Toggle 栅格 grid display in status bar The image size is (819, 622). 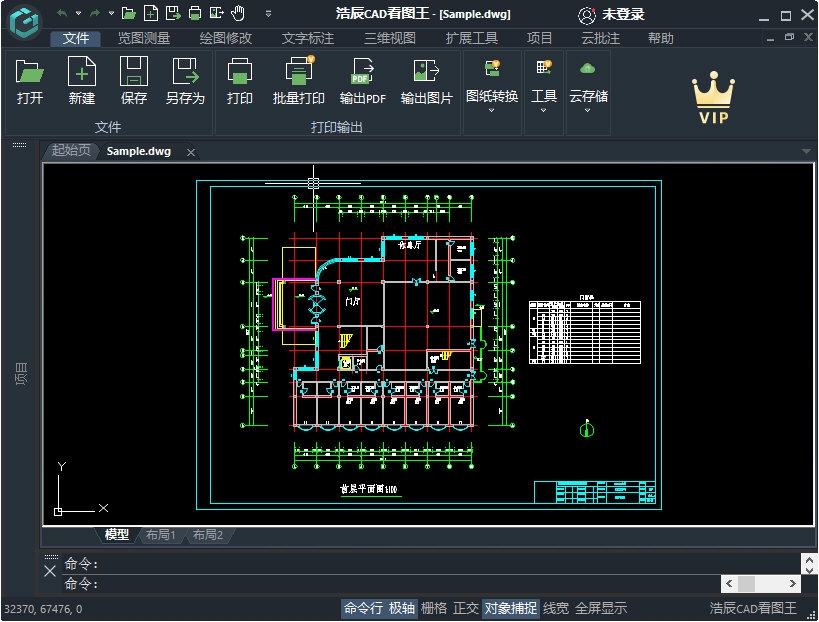click(434, 608)
